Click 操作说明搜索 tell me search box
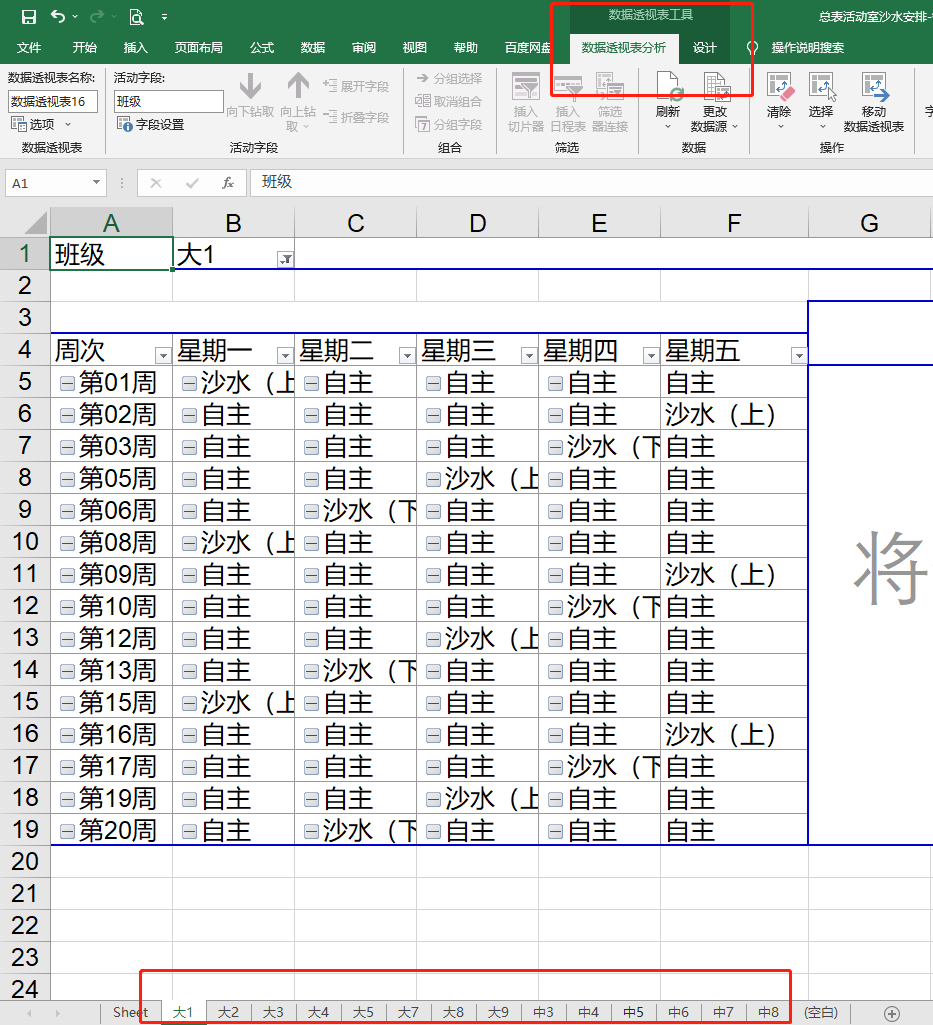The height and width of the screenshot is (1025, 933). click(x=807, y=48)
